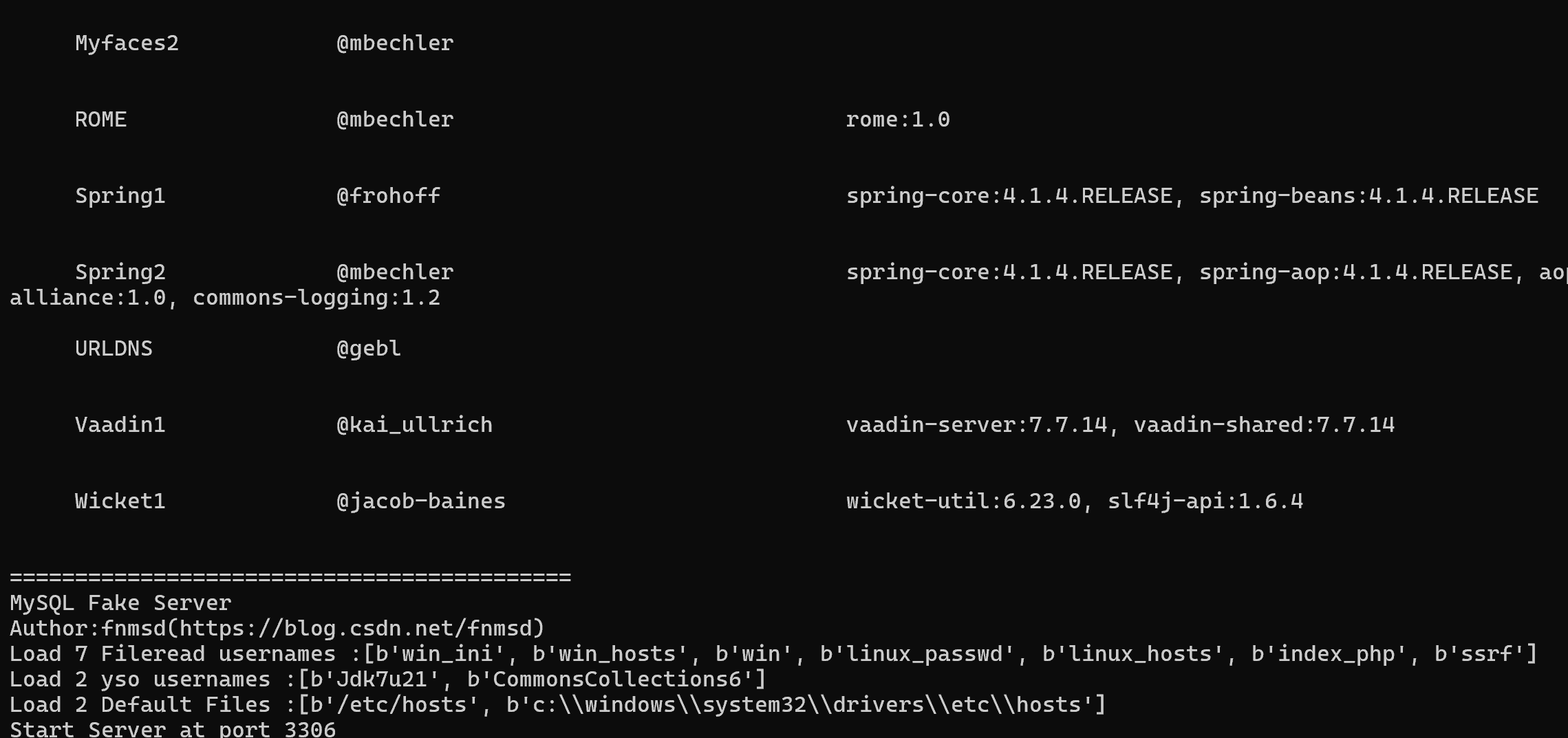Click the ROME payload name
The image size is (1568, 738).
100,120
